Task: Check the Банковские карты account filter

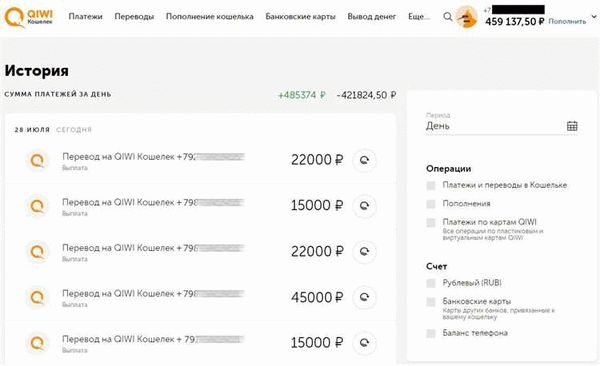Action: [431, 302]
